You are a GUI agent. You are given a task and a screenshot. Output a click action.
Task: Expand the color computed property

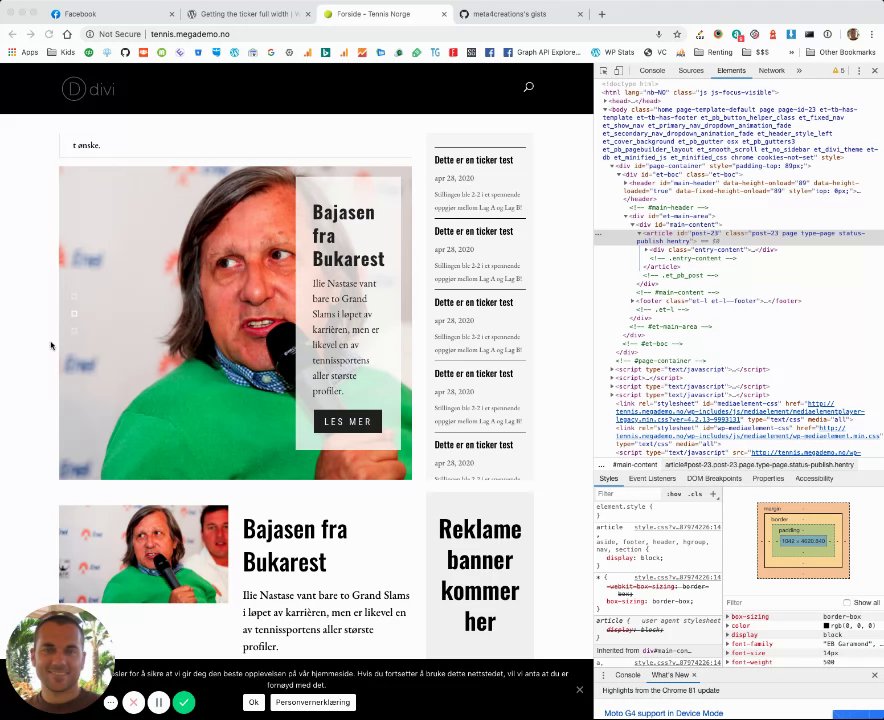728,625
